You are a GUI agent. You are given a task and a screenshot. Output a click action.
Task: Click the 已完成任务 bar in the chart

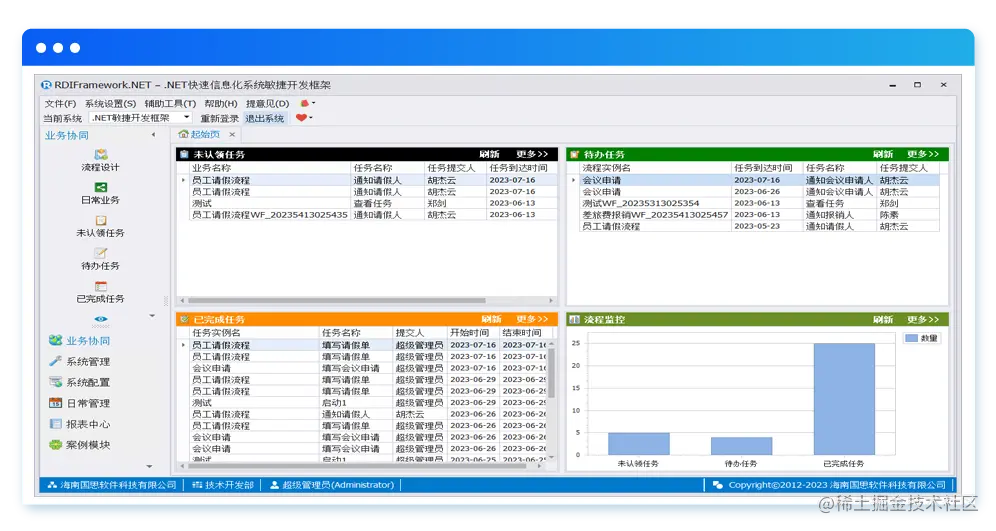844,399
